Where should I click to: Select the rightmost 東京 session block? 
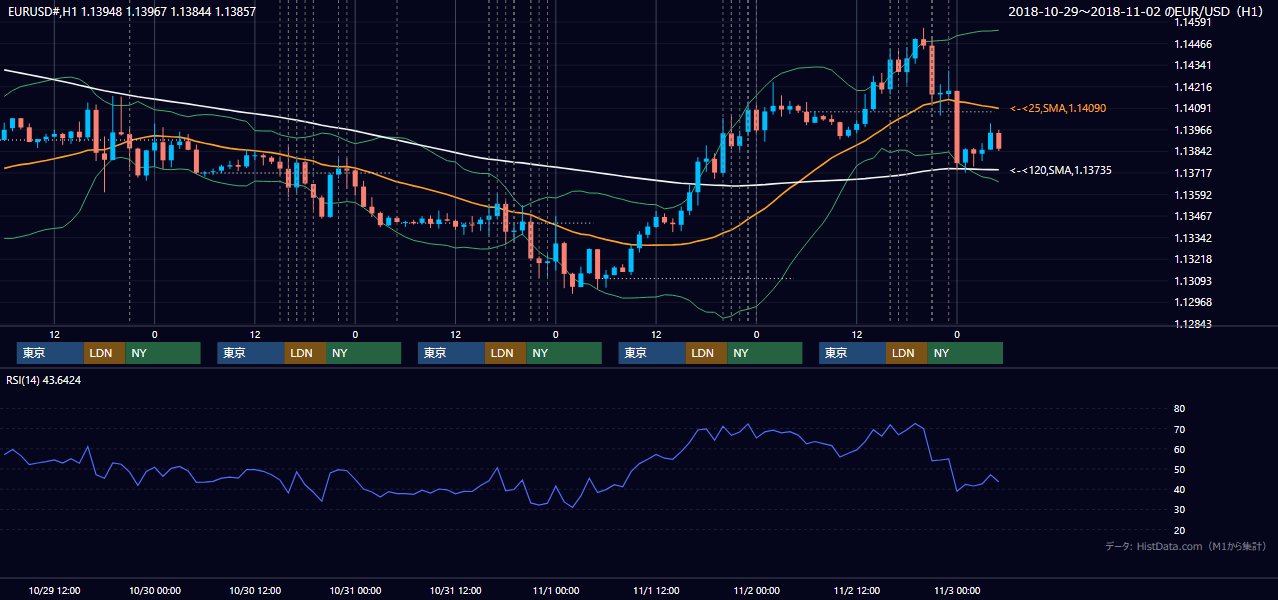(x=852, y=353)
